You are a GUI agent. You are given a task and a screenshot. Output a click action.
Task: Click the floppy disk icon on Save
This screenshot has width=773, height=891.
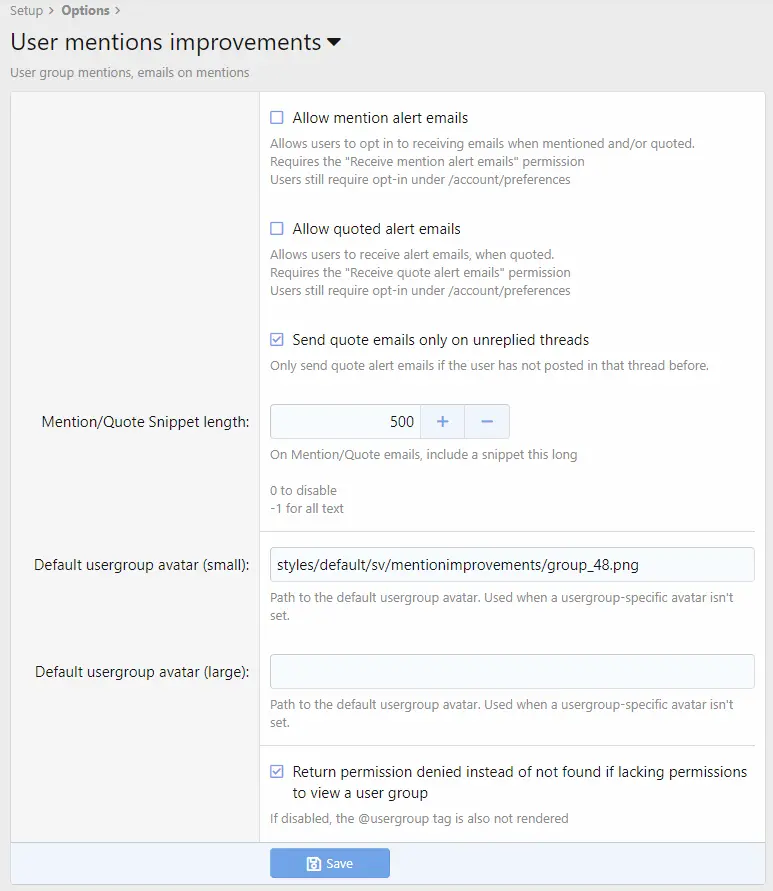(313, 864)
